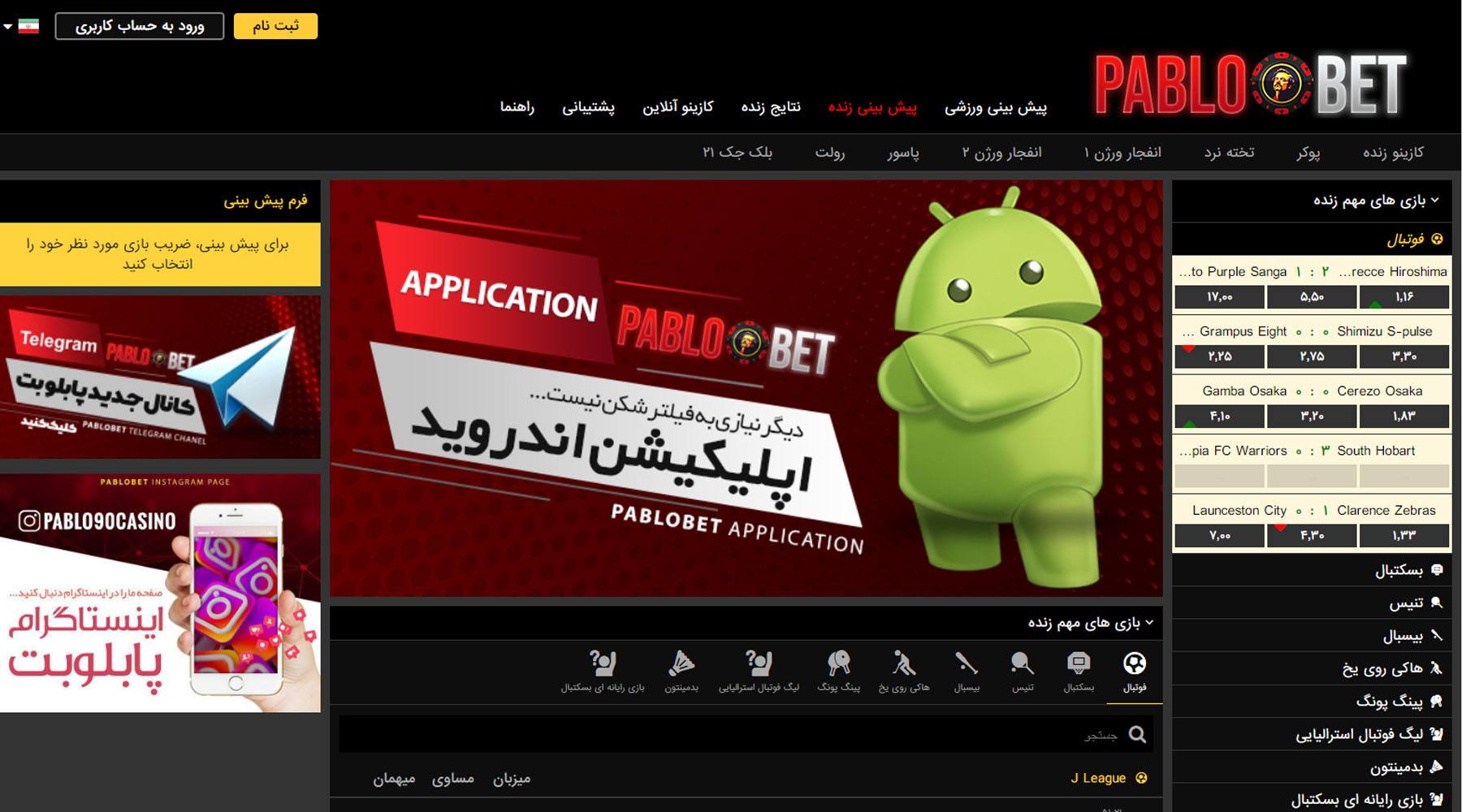Go to پاسور in the sub navigation
This screenshot has width=1462, height=812.
coord(903,153)
